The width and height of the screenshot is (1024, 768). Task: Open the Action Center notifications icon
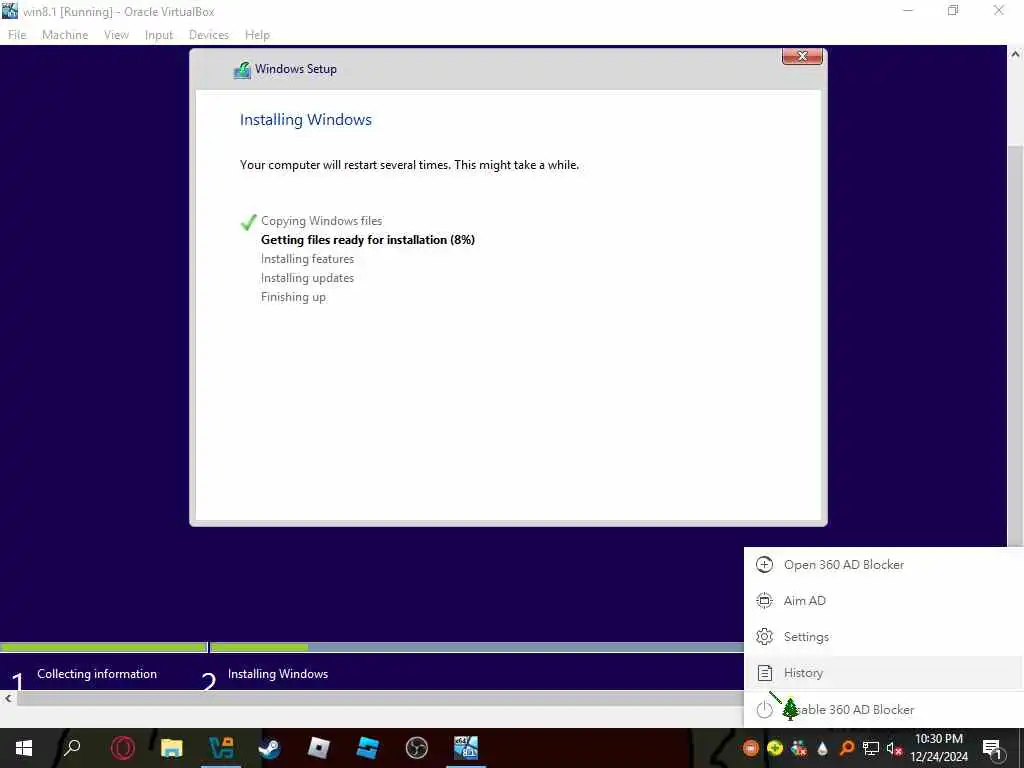coord(992,749)
